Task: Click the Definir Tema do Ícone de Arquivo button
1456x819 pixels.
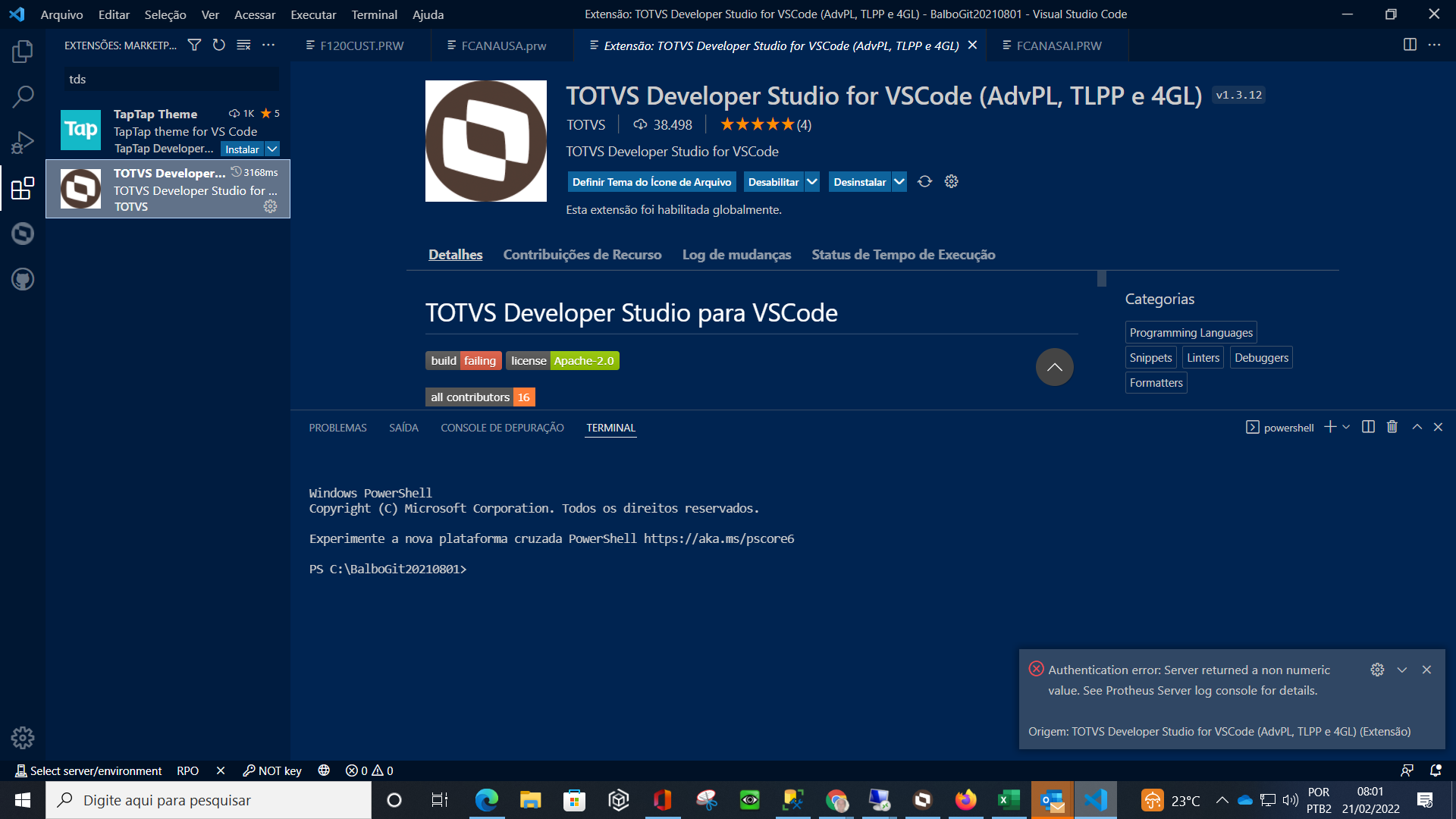Action: coord(652,181)
